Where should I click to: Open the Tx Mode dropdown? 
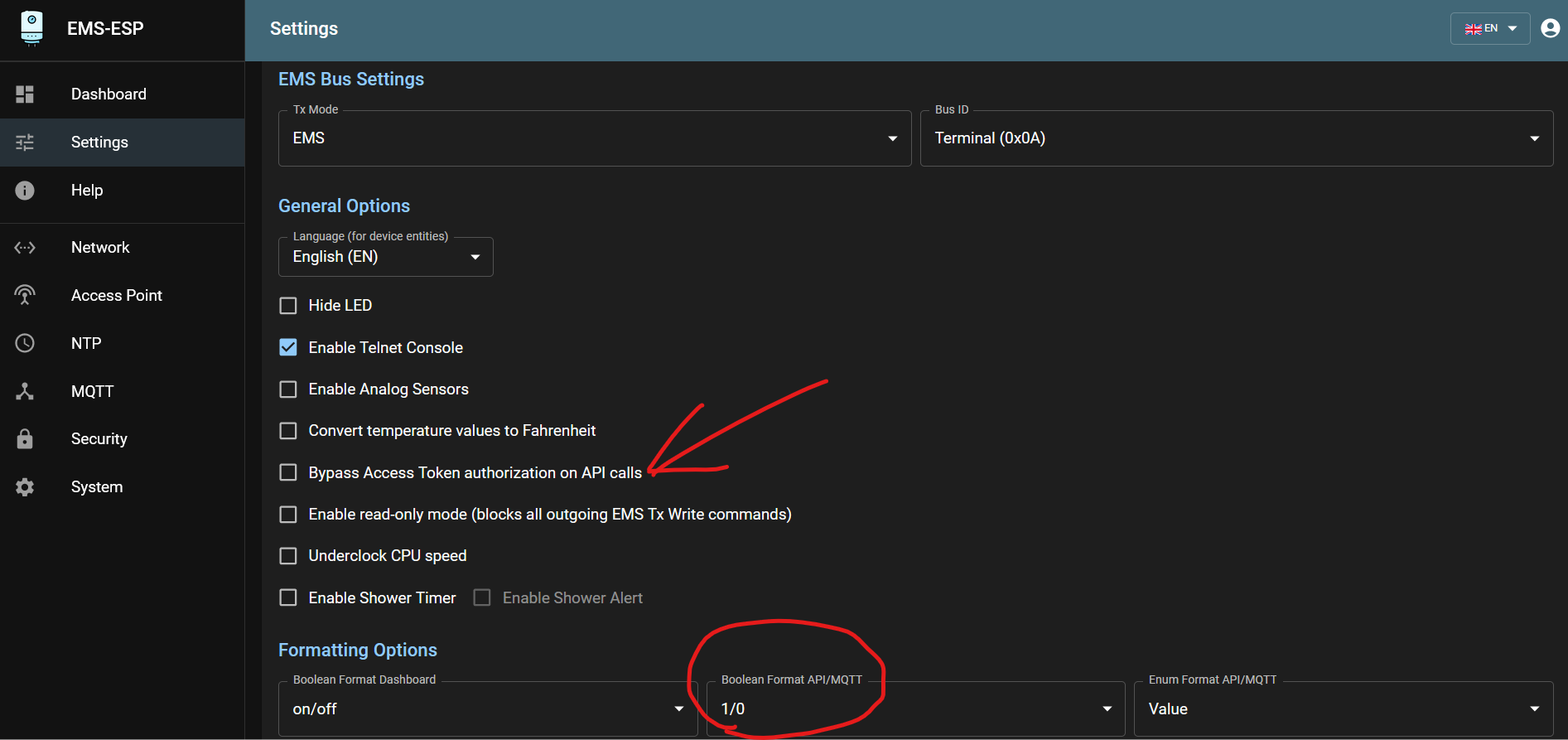point(595,138)
